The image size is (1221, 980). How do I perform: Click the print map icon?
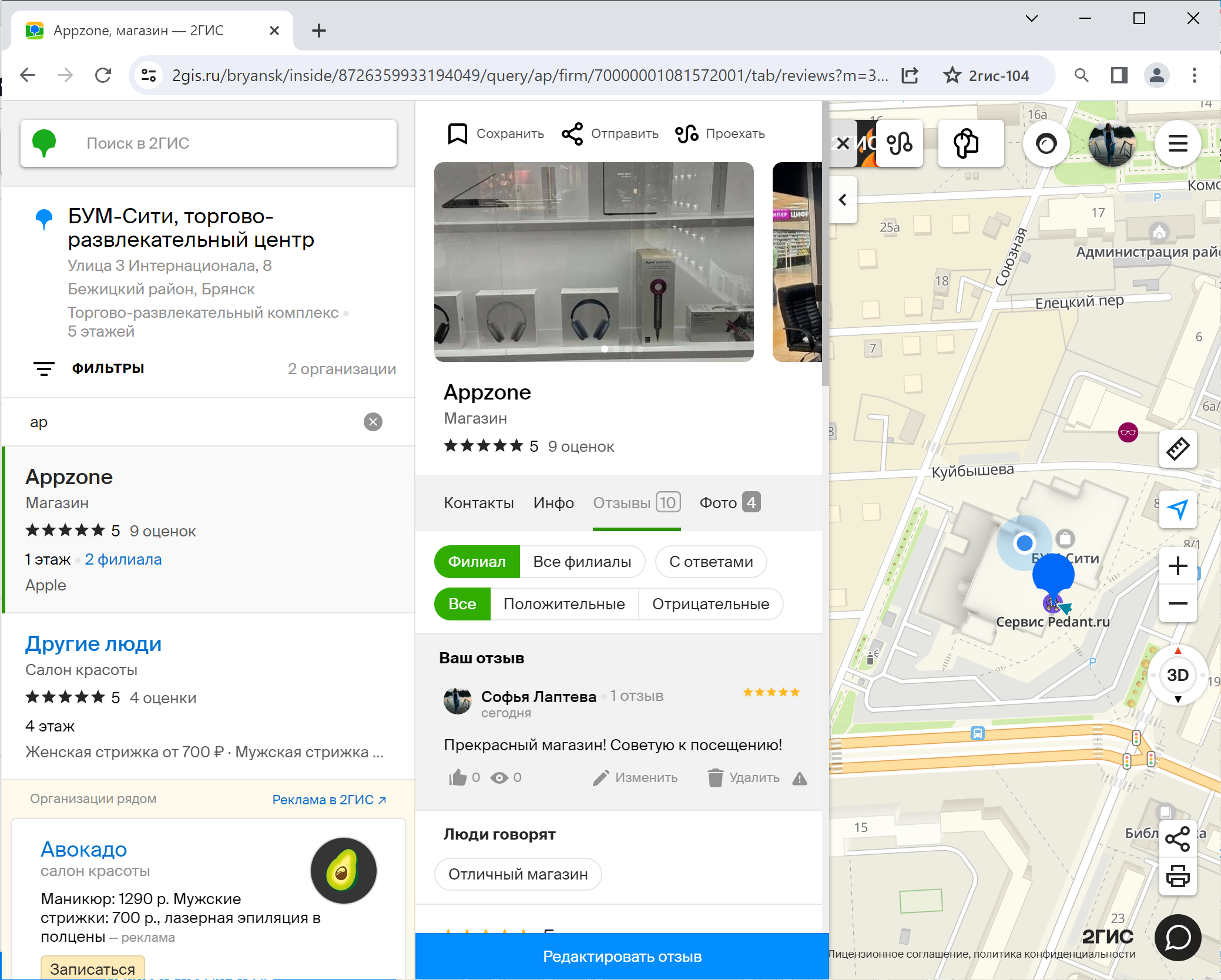coord(1178,876)
